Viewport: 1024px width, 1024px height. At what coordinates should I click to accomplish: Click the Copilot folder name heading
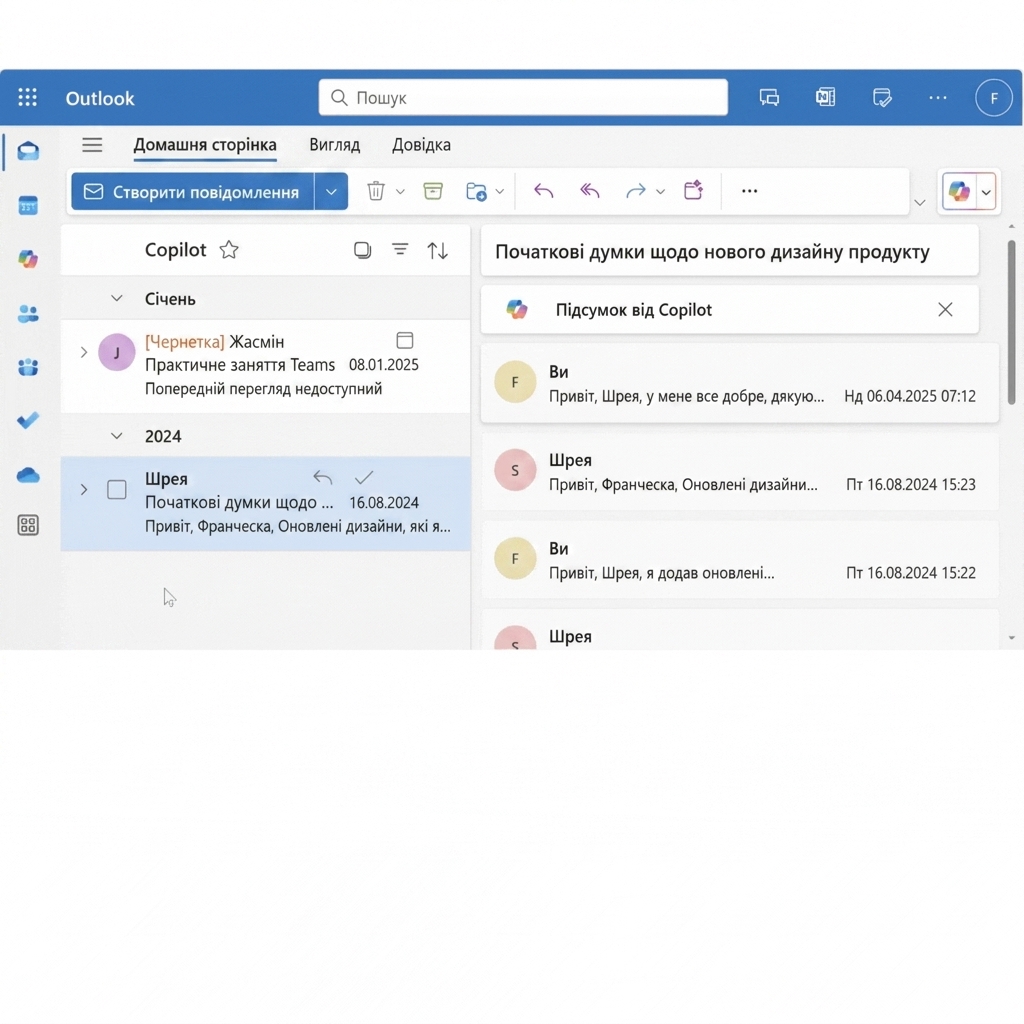coord(175,250)
